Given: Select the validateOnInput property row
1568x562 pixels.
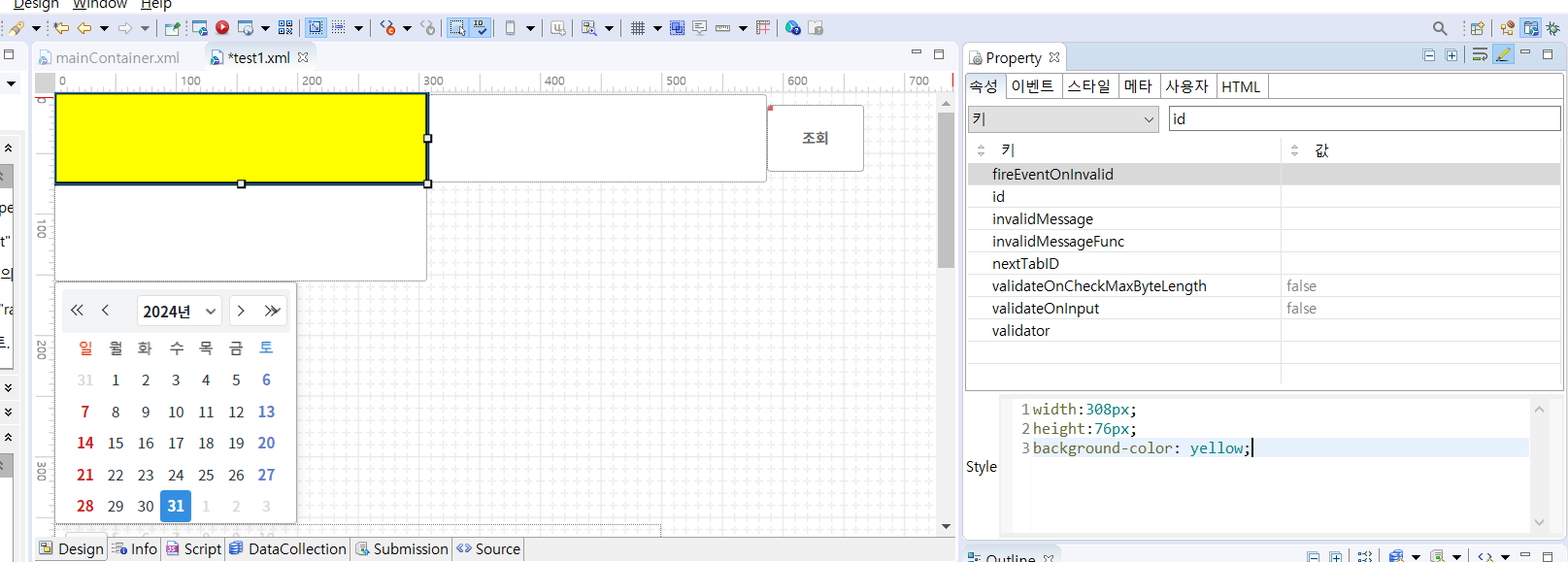Looking at the screenshot, I should (x=1263, y=309).
